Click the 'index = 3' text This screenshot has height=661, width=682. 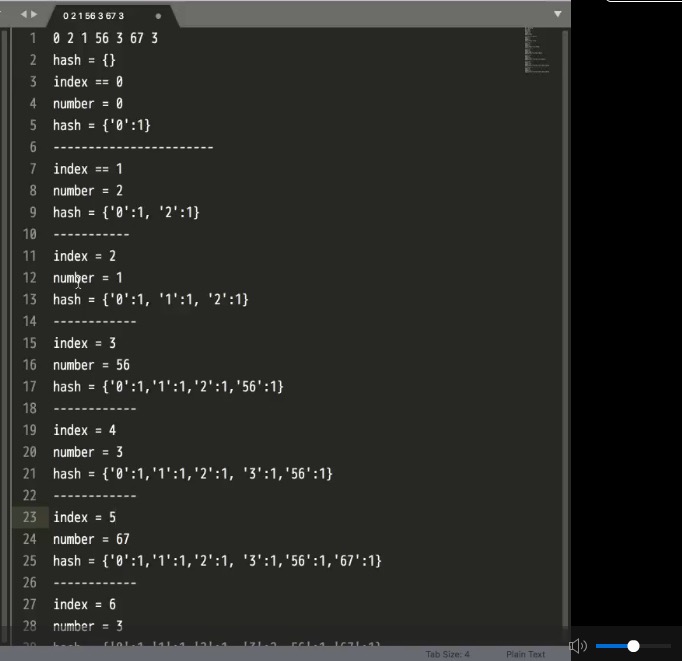point(84,343)
